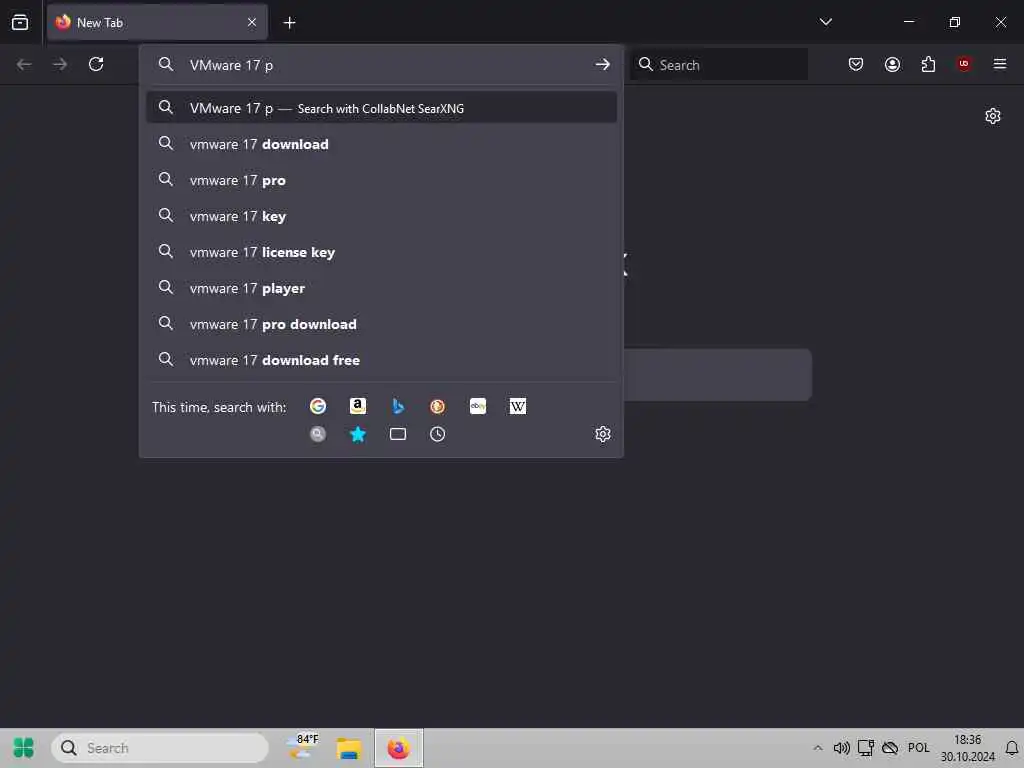Open the Windows Start menu
This screenshot has width=1024, height=768.
click(24, 748)
